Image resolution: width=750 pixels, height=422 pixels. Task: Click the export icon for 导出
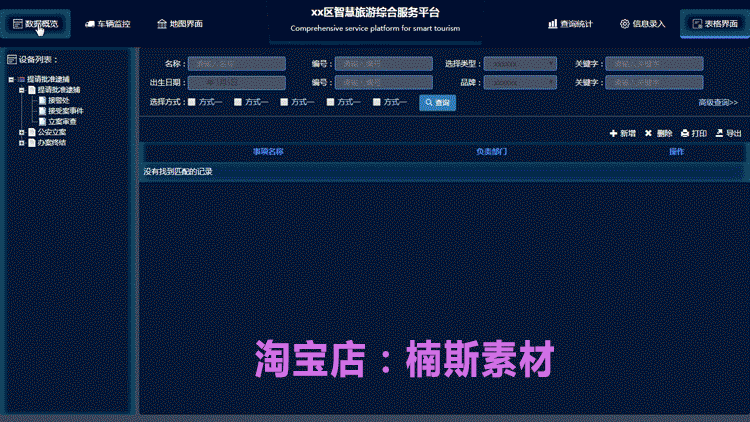719,133
